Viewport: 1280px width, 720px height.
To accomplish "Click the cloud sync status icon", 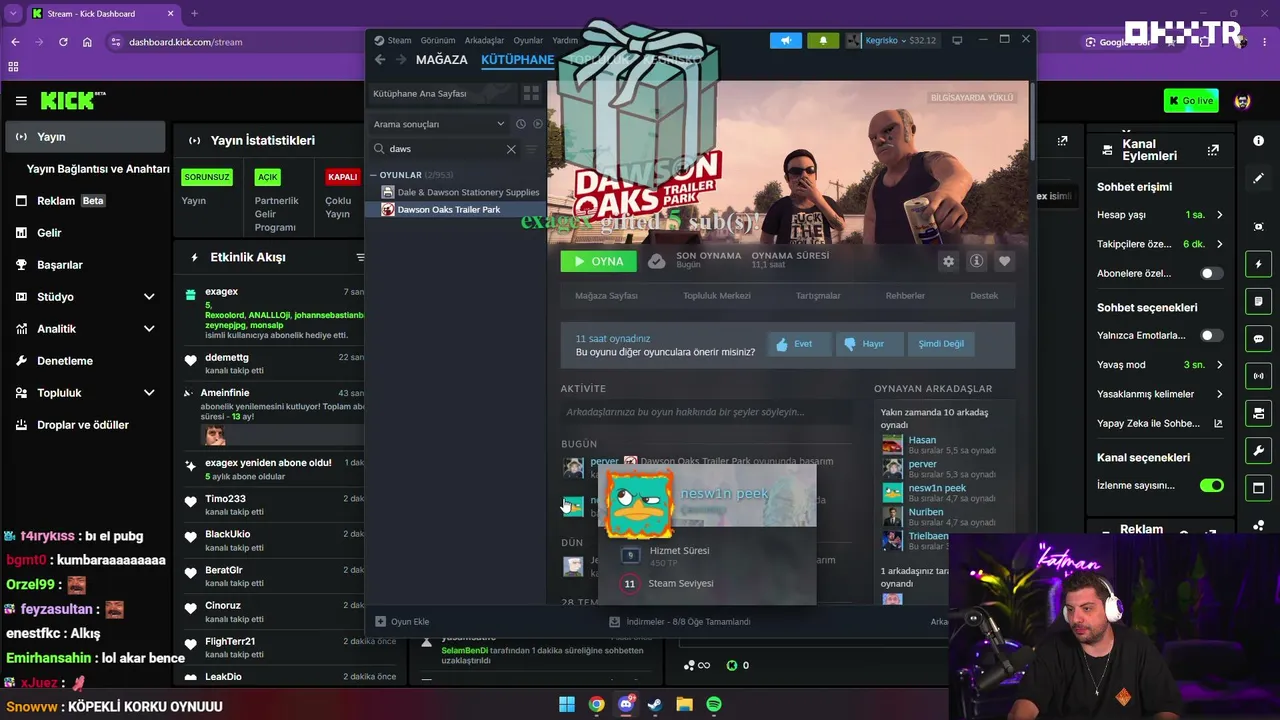I will [x=656, y=261].
